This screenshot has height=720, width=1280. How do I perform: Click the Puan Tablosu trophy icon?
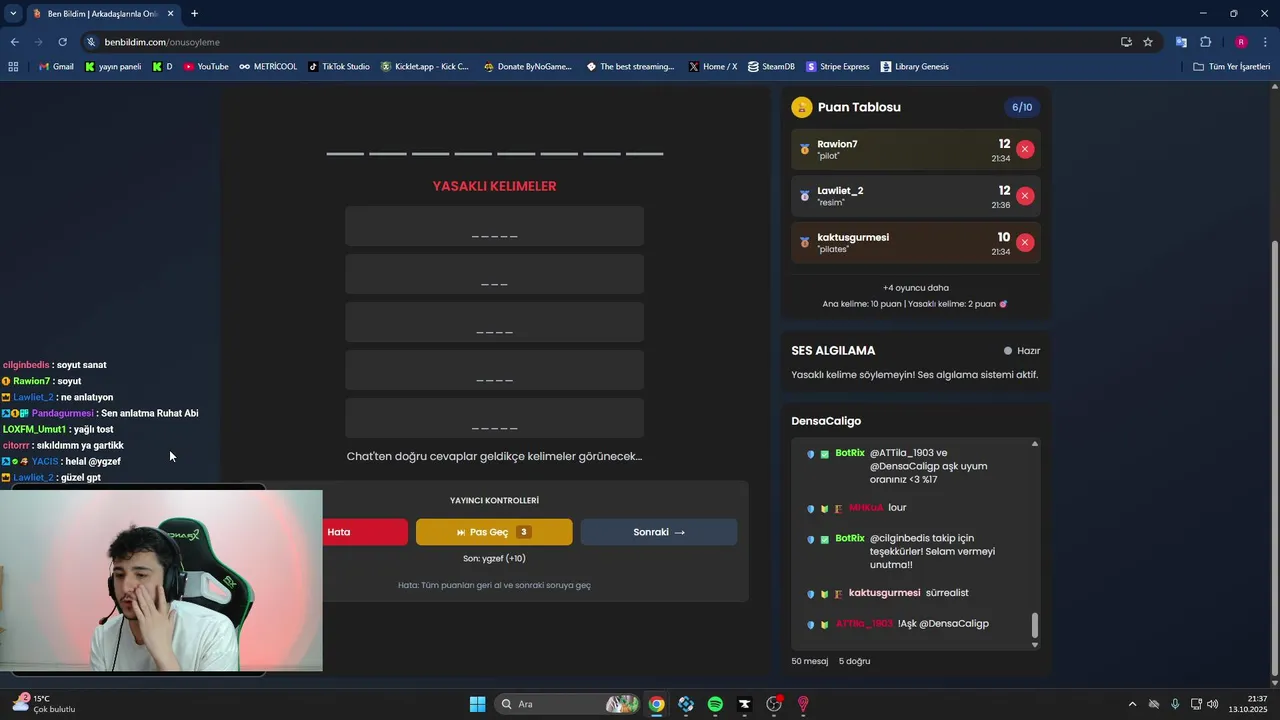tap(801, 107)
